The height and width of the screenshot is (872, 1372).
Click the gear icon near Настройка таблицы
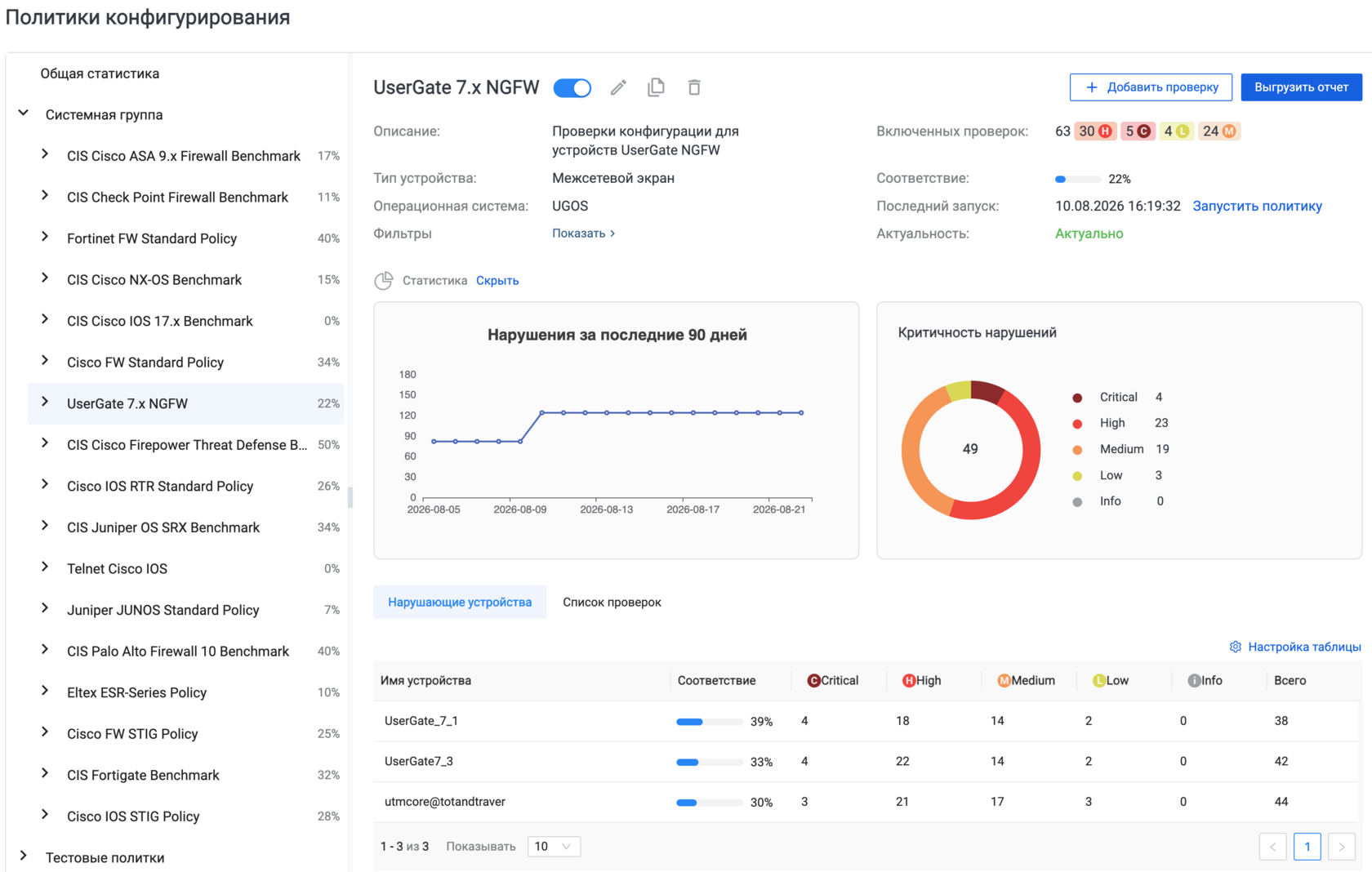point(1236,647)
